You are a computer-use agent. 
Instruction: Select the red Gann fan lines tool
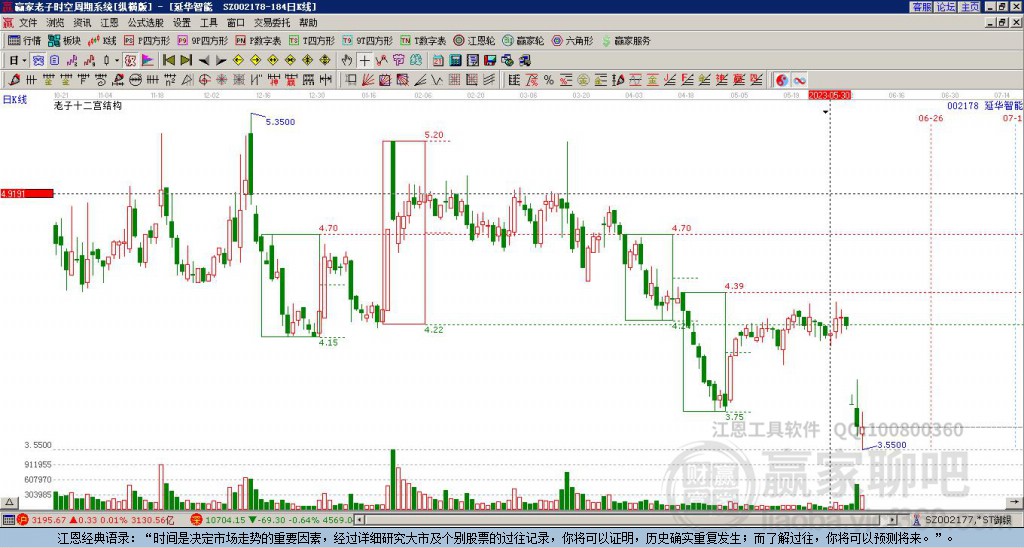368,80
